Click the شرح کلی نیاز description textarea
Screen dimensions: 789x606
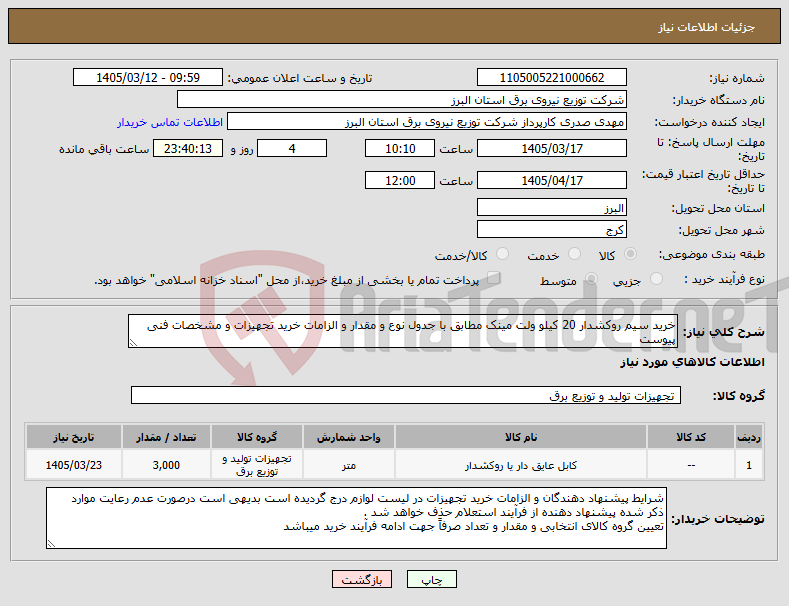[x=403, y=331]
